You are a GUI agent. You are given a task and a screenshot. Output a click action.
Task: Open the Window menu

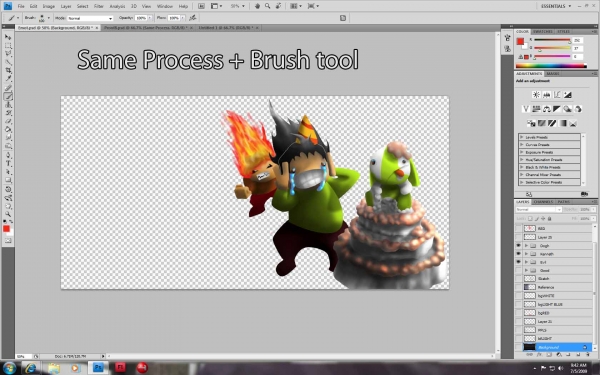(x=165, y=6)
